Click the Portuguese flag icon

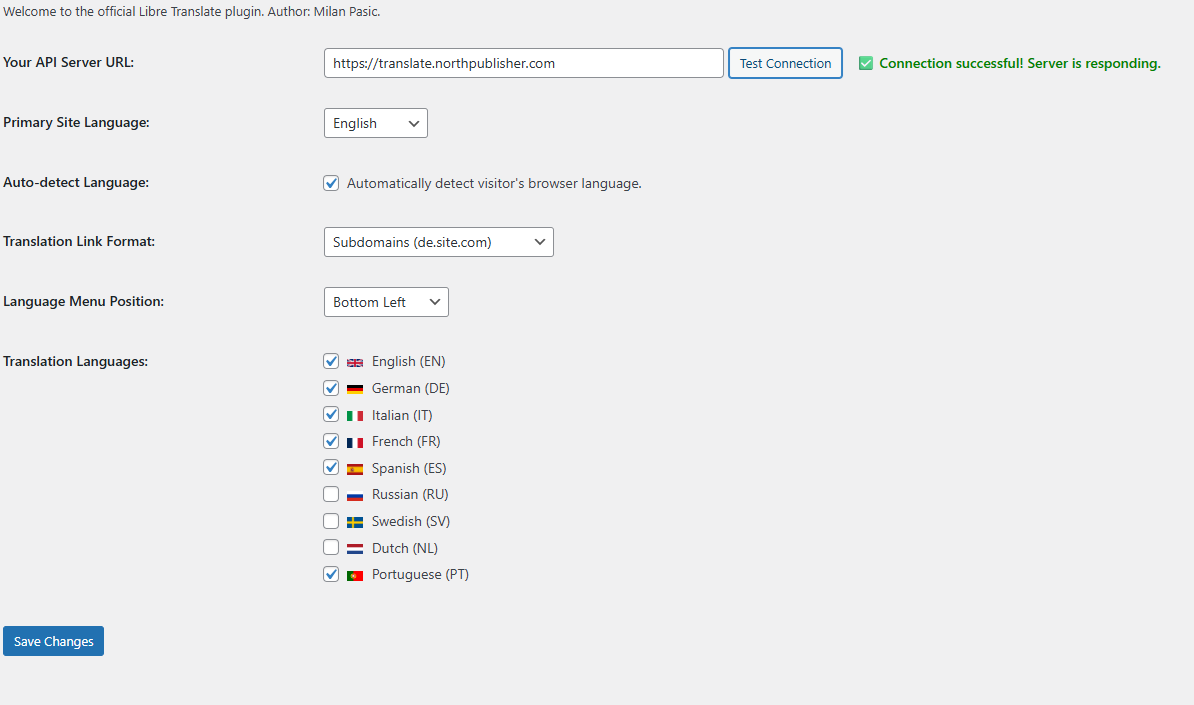tap(355, 574)
